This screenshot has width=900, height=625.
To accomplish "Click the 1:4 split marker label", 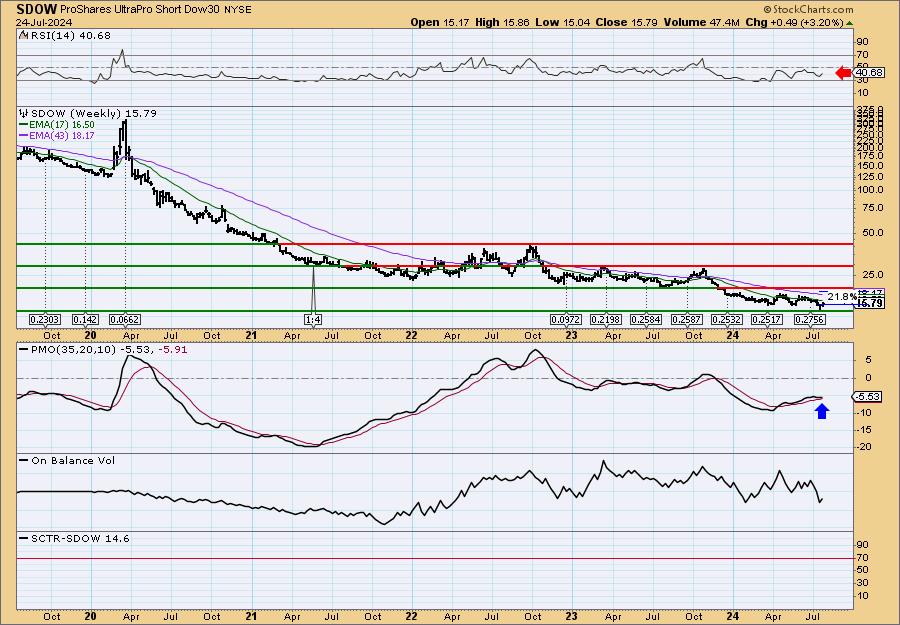I will pyautogui.click(x=312, y=319).
